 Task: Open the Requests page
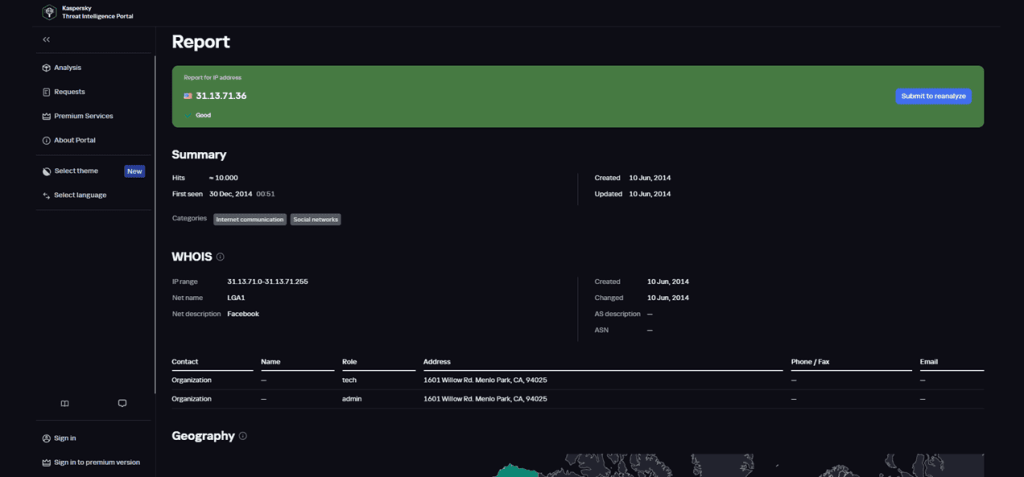tap(69, 92)
